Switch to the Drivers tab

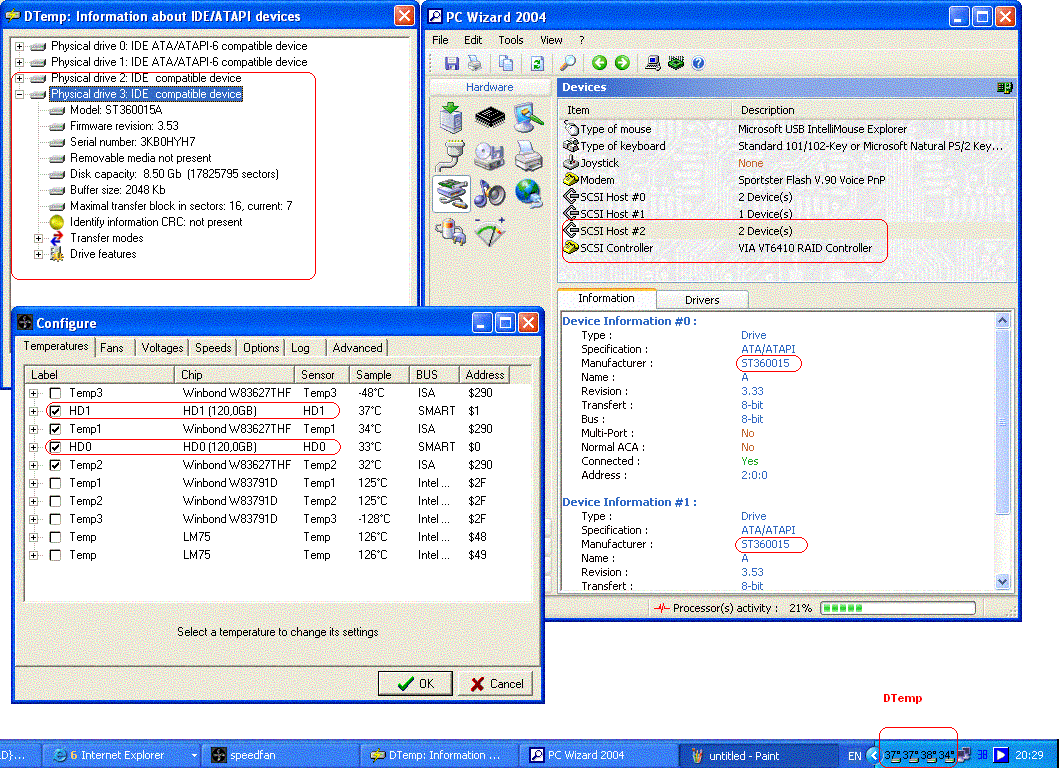tap(702, 300)
